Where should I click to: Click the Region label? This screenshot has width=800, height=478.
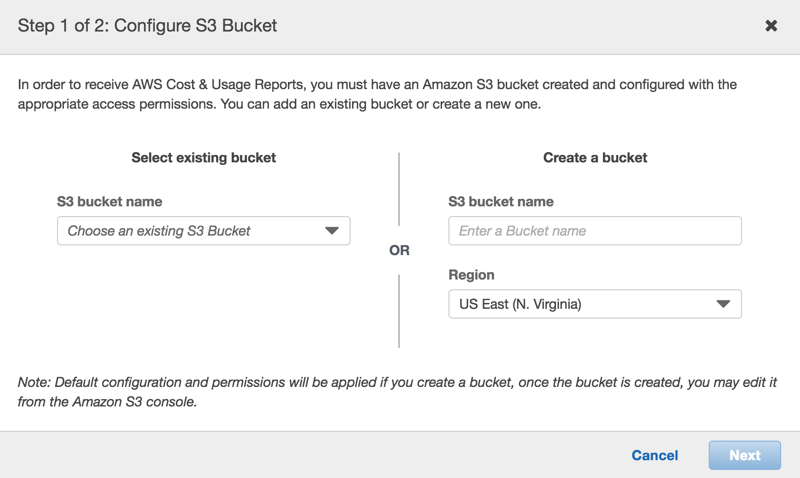click(x=472, y=275)
